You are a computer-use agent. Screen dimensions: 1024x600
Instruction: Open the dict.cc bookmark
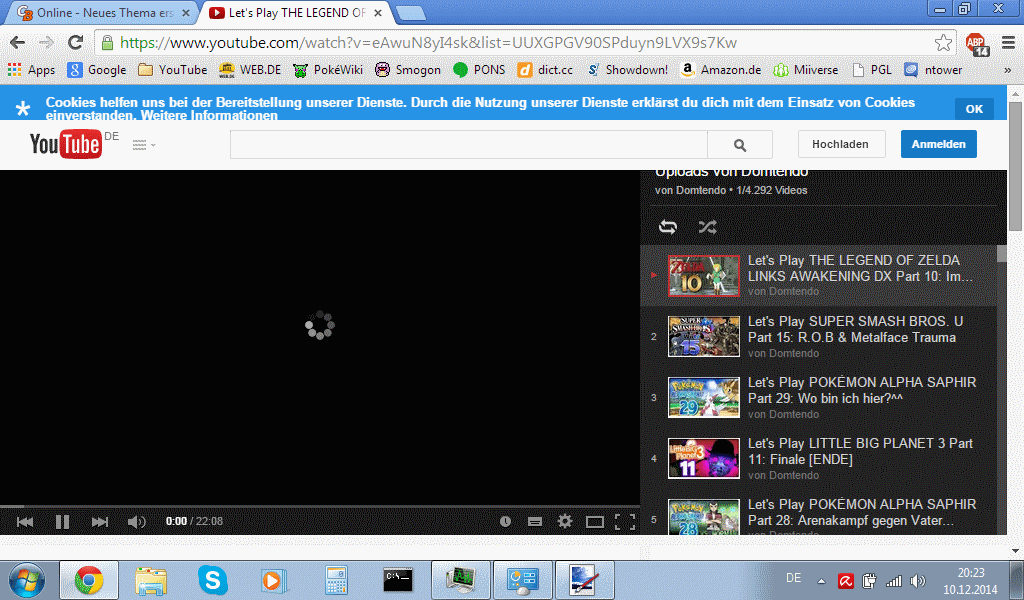click(545, 70)
